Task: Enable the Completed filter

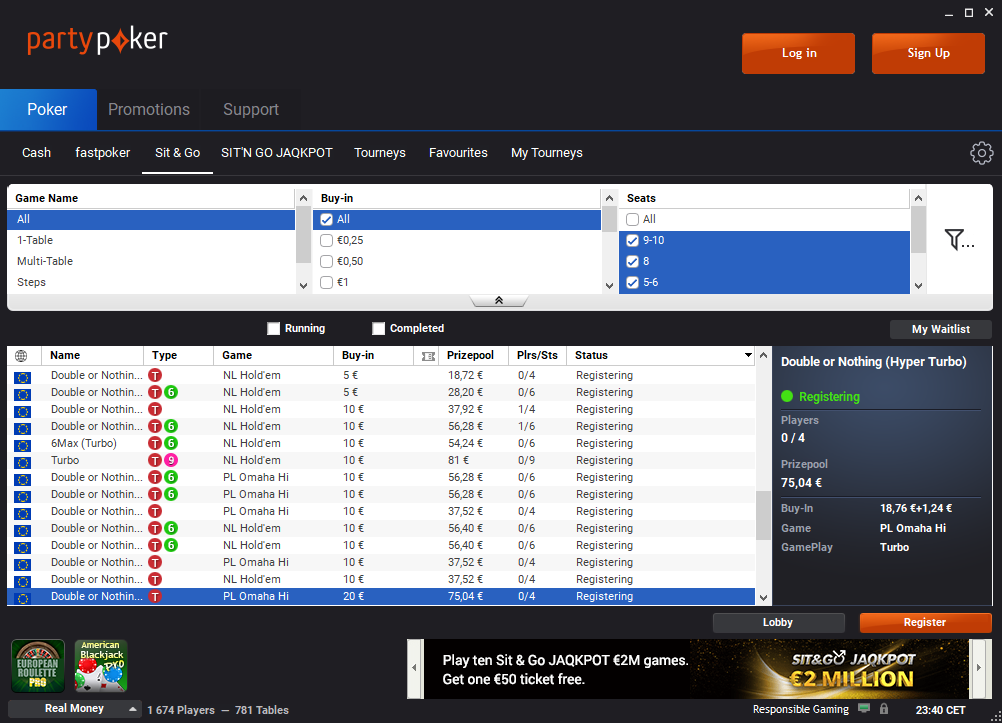Action: 378,328
